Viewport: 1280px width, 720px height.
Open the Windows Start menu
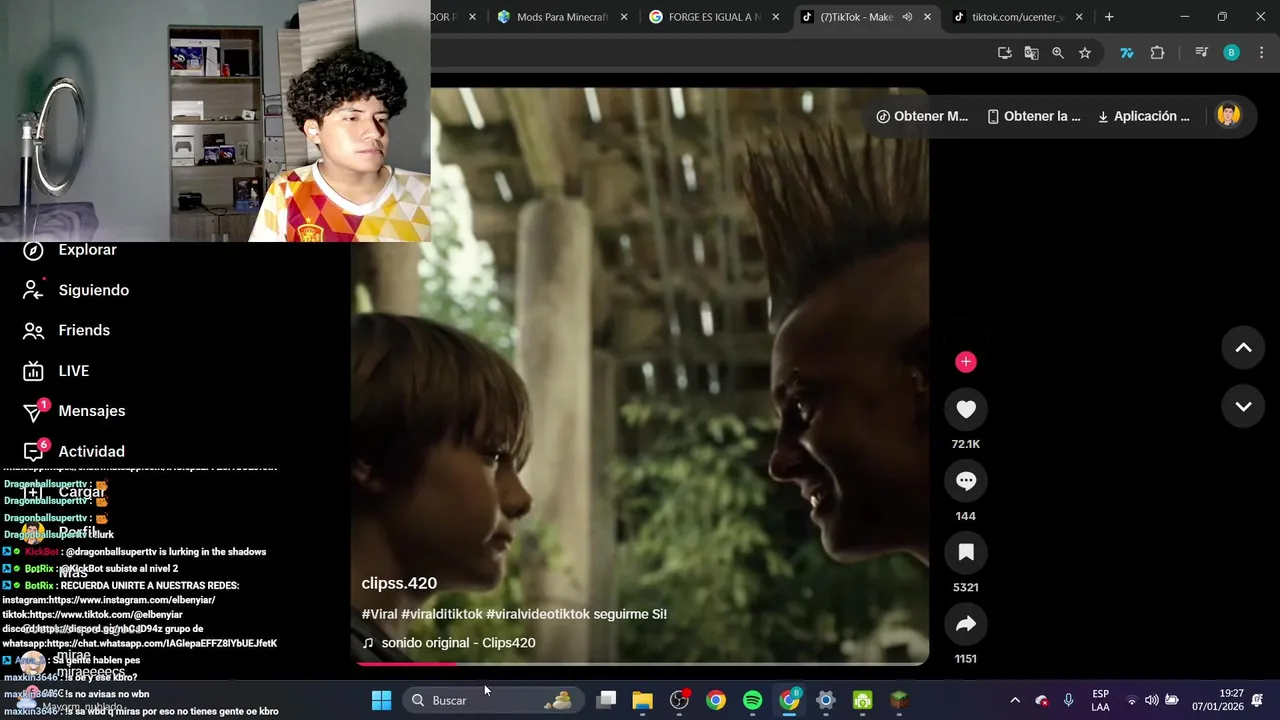pos(381,700)
